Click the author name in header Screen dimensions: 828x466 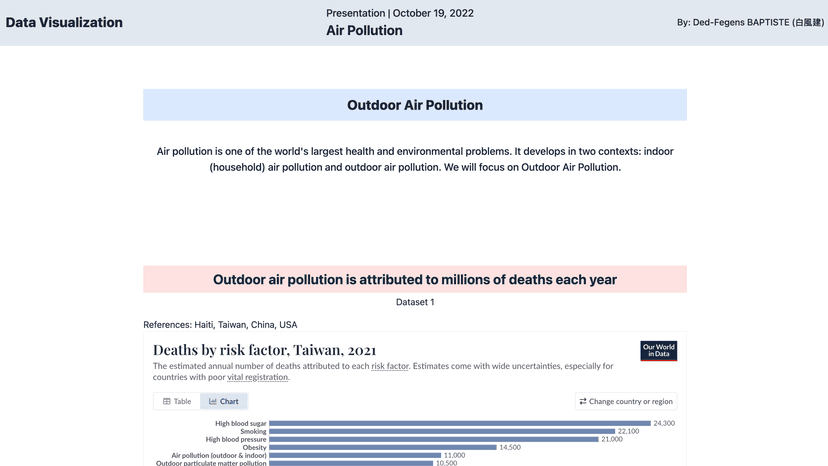(x=750, y=23)
